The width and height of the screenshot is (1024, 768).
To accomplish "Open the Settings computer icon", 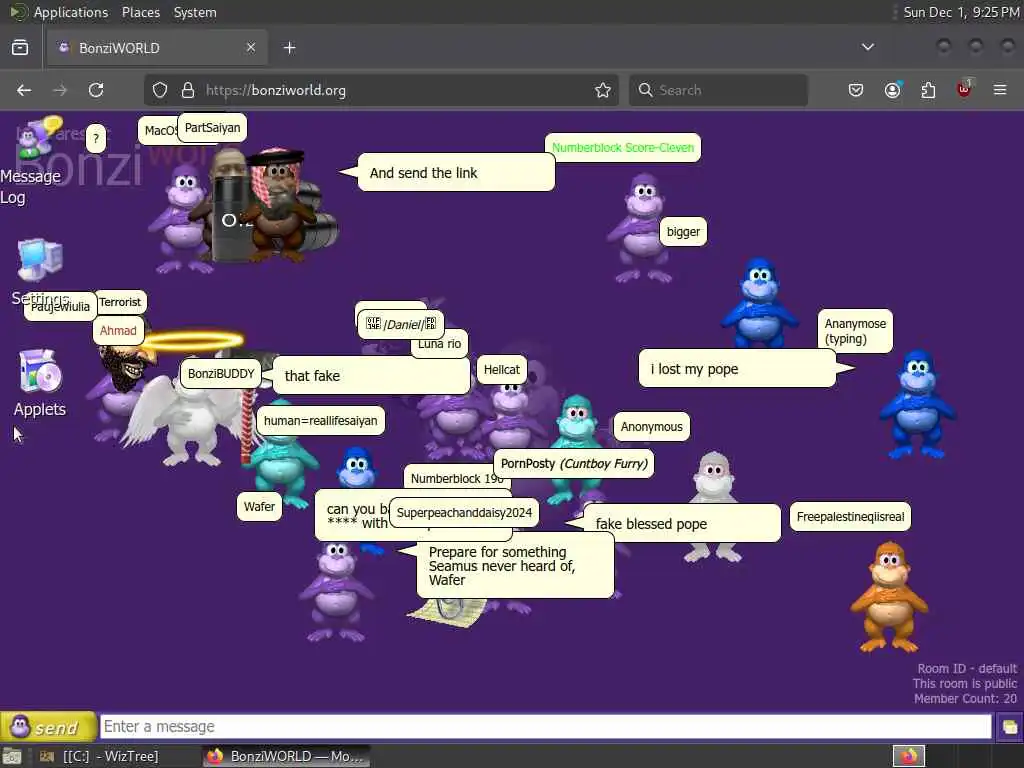I will [x=40, y=260].
